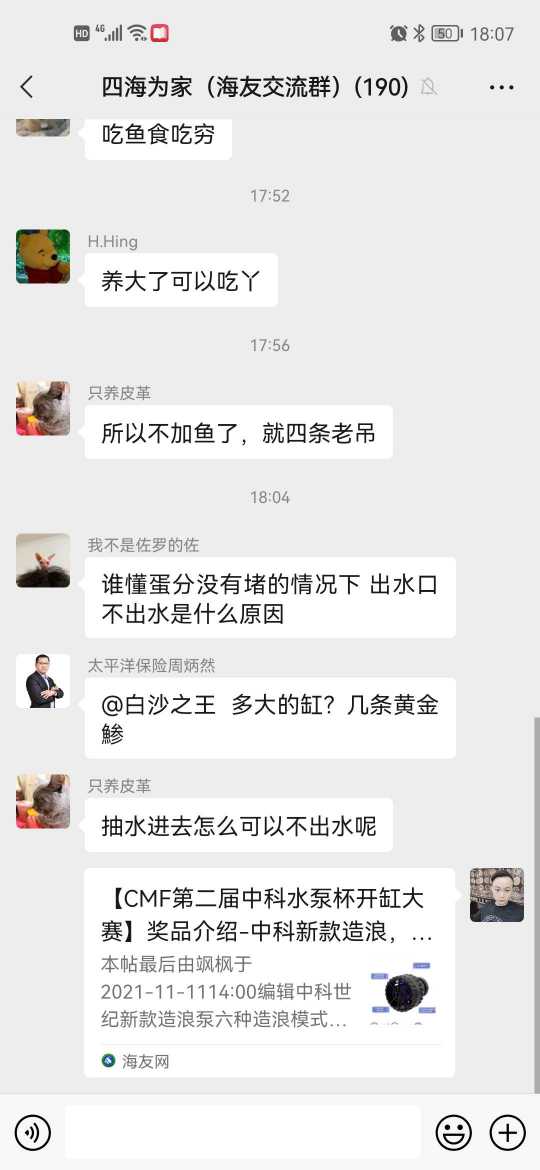Open the plus attachments menu
The width and height of the screenshot is (540, 1170).
tap(508, 1133)
